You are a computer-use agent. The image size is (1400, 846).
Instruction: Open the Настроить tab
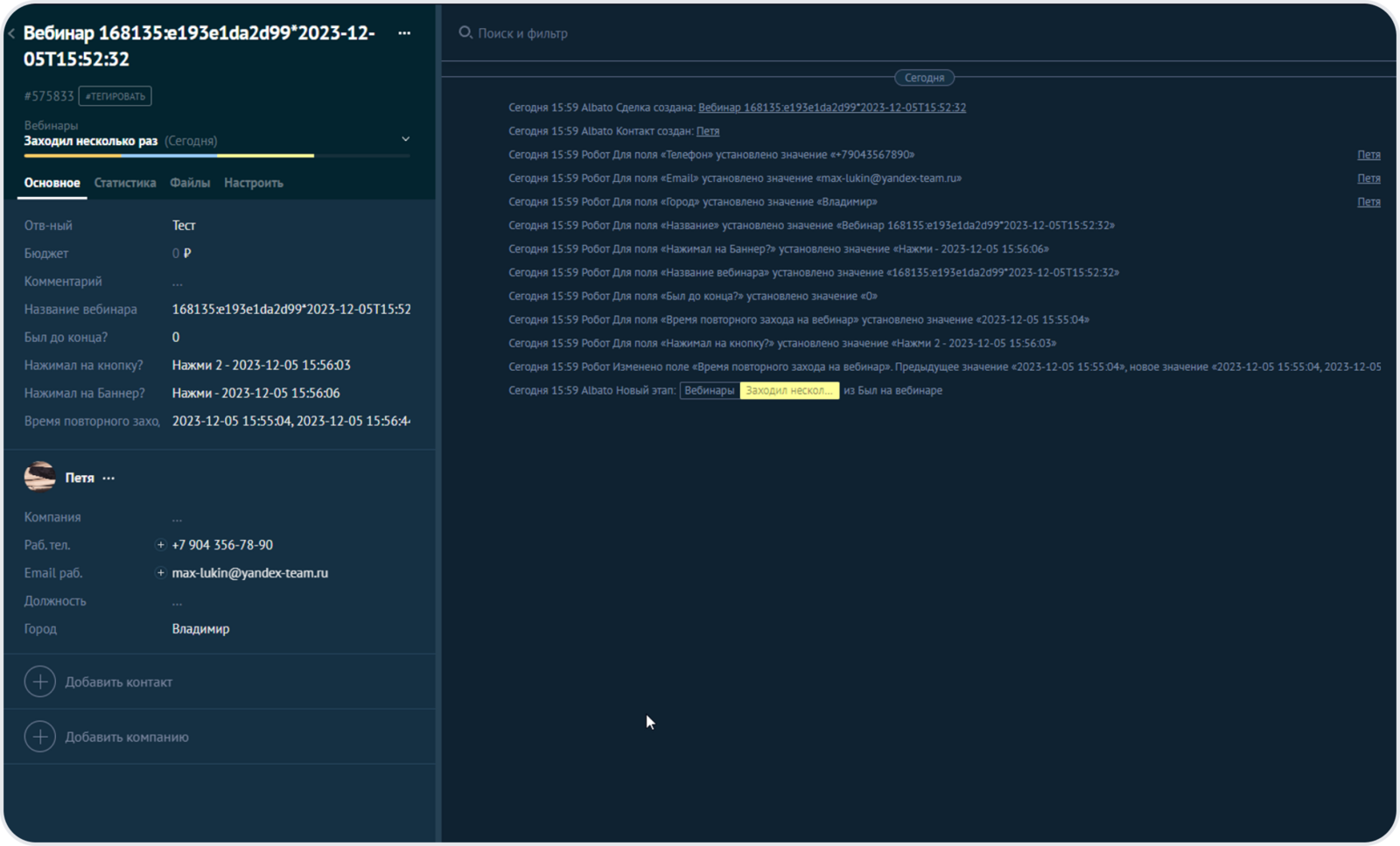point(253,183)
